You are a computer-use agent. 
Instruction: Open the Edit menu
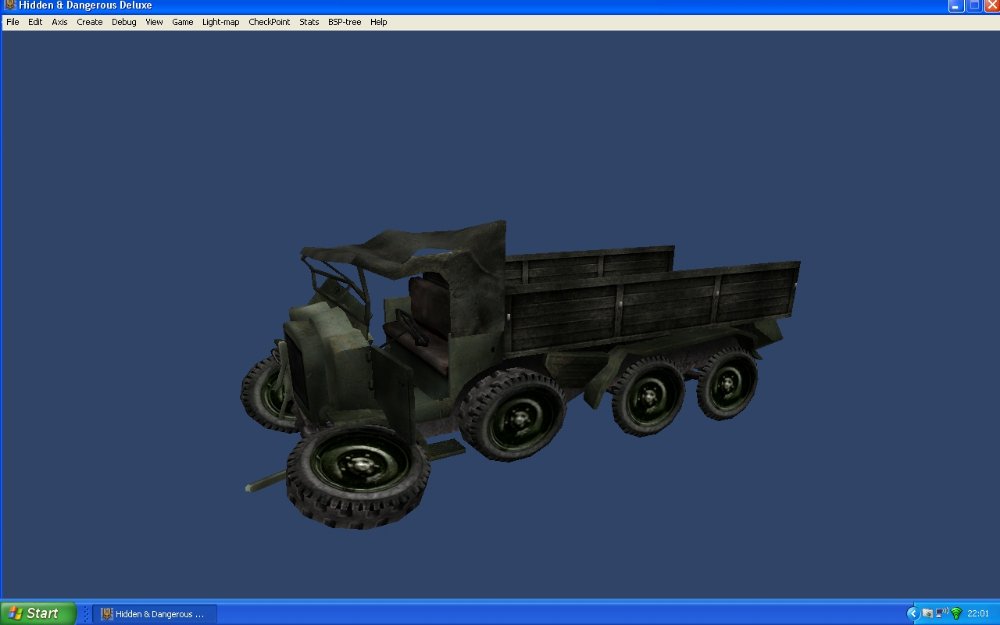click(x=35, y=22)
